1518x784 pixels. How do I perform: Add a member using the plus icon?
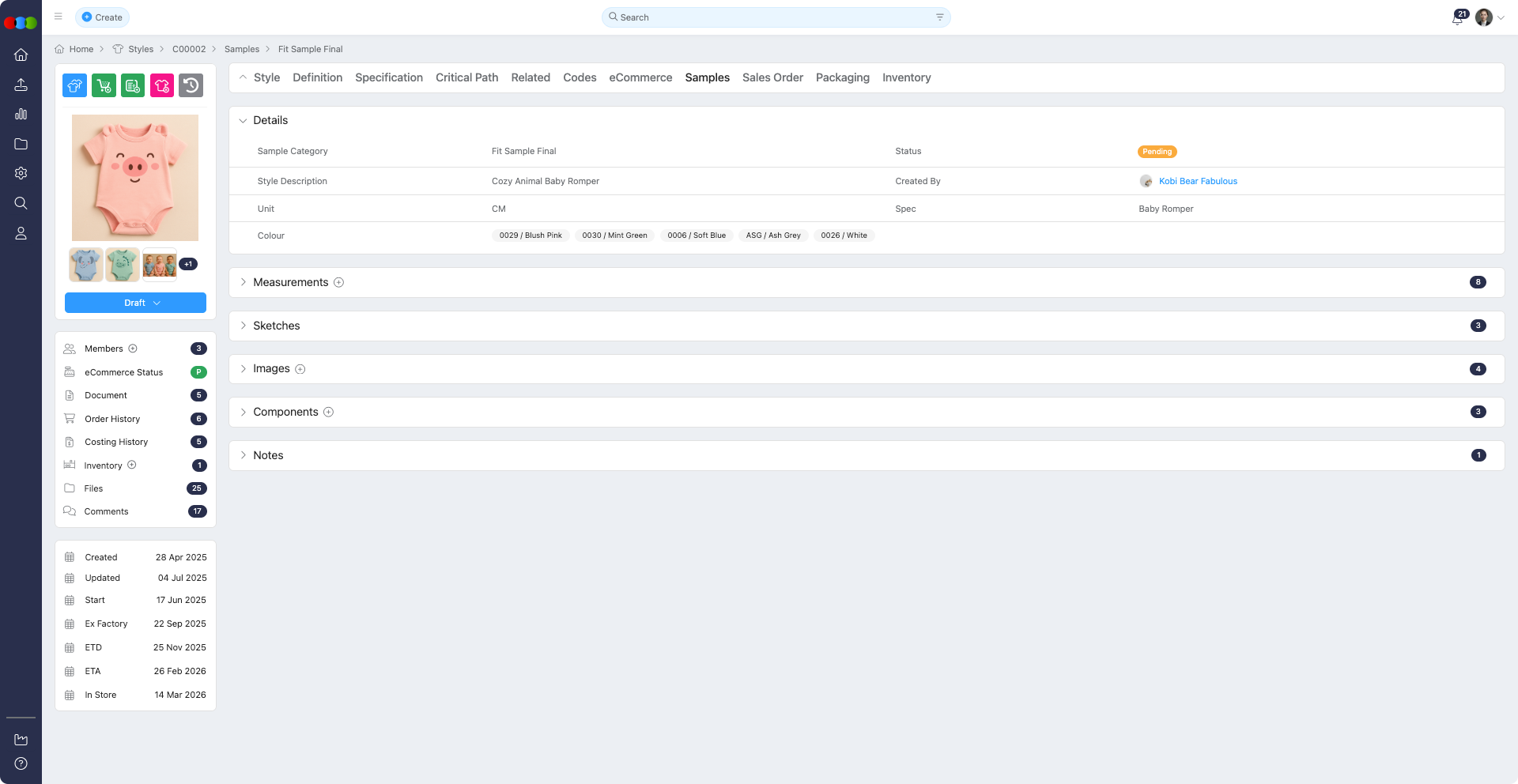point(133,349)
